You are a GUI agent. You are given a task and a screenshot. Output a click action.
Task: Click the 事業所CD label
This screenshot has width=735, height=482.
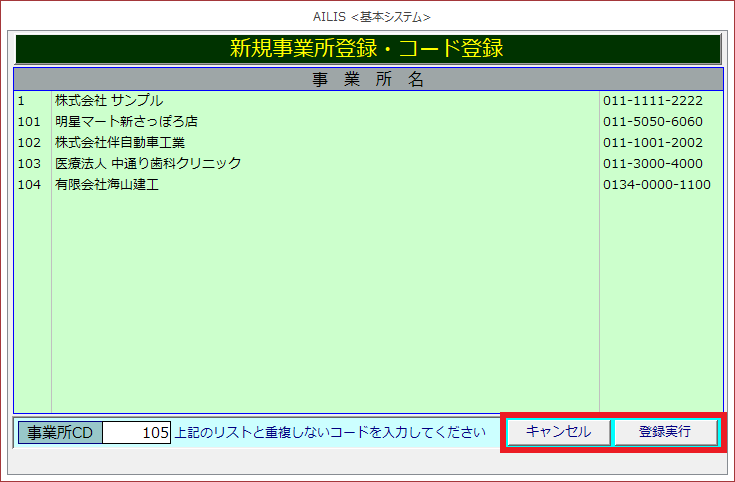coord(60,433)
